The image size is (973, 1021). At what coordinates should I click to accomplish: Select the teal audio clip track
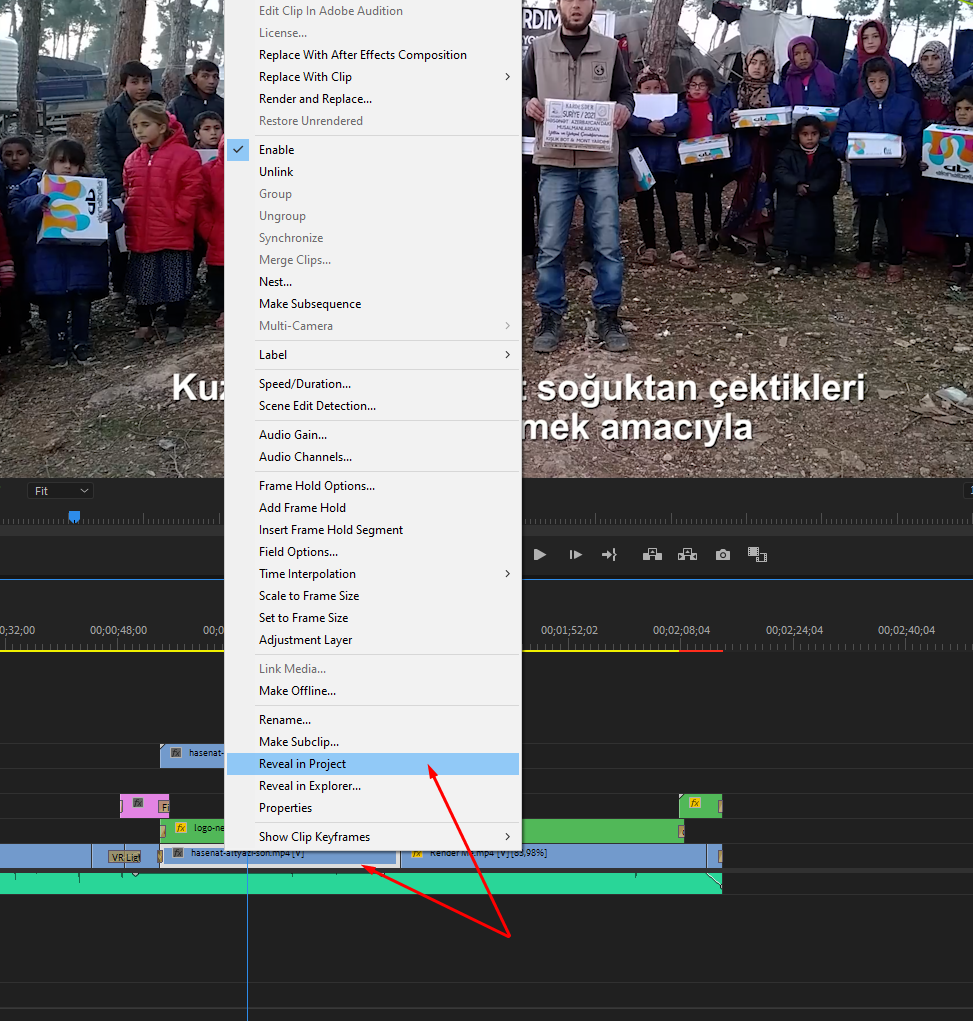click(x=361, y=884)
